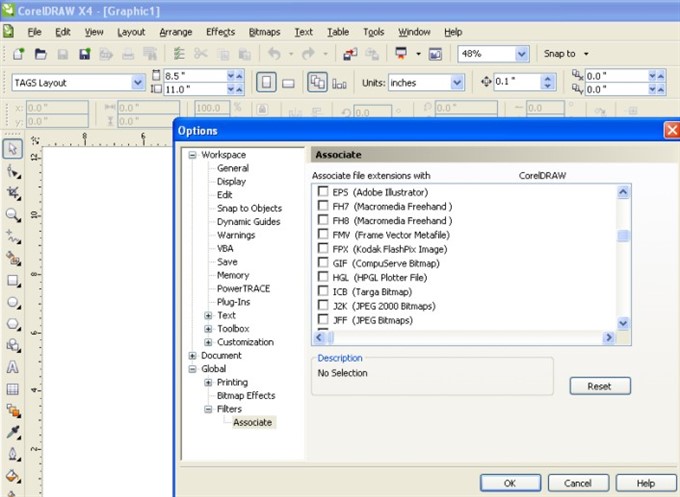The height and width of the screenshot is (497, 680).
Task: Click the Welcome Screen icon
Action: (x=435, y=54)
